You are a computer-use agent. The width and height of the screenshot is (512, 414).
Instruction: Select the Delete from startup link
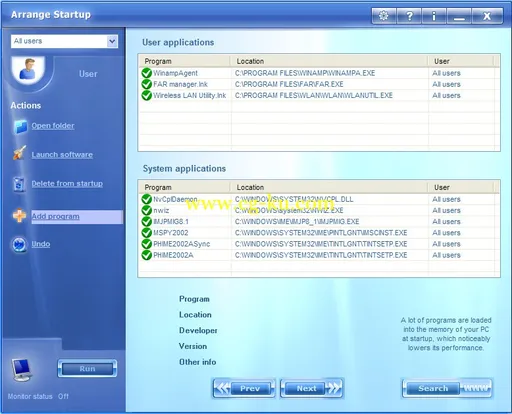(x=67, y=183)
